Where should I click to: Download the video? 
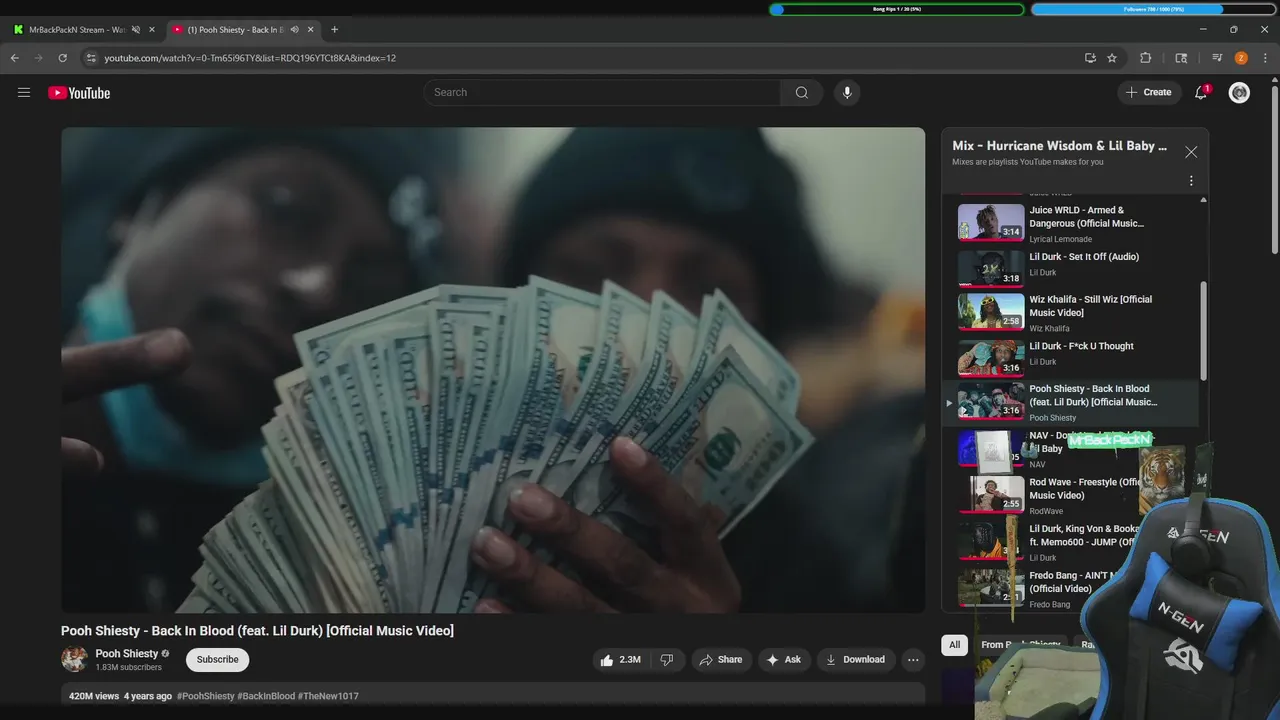855,659
